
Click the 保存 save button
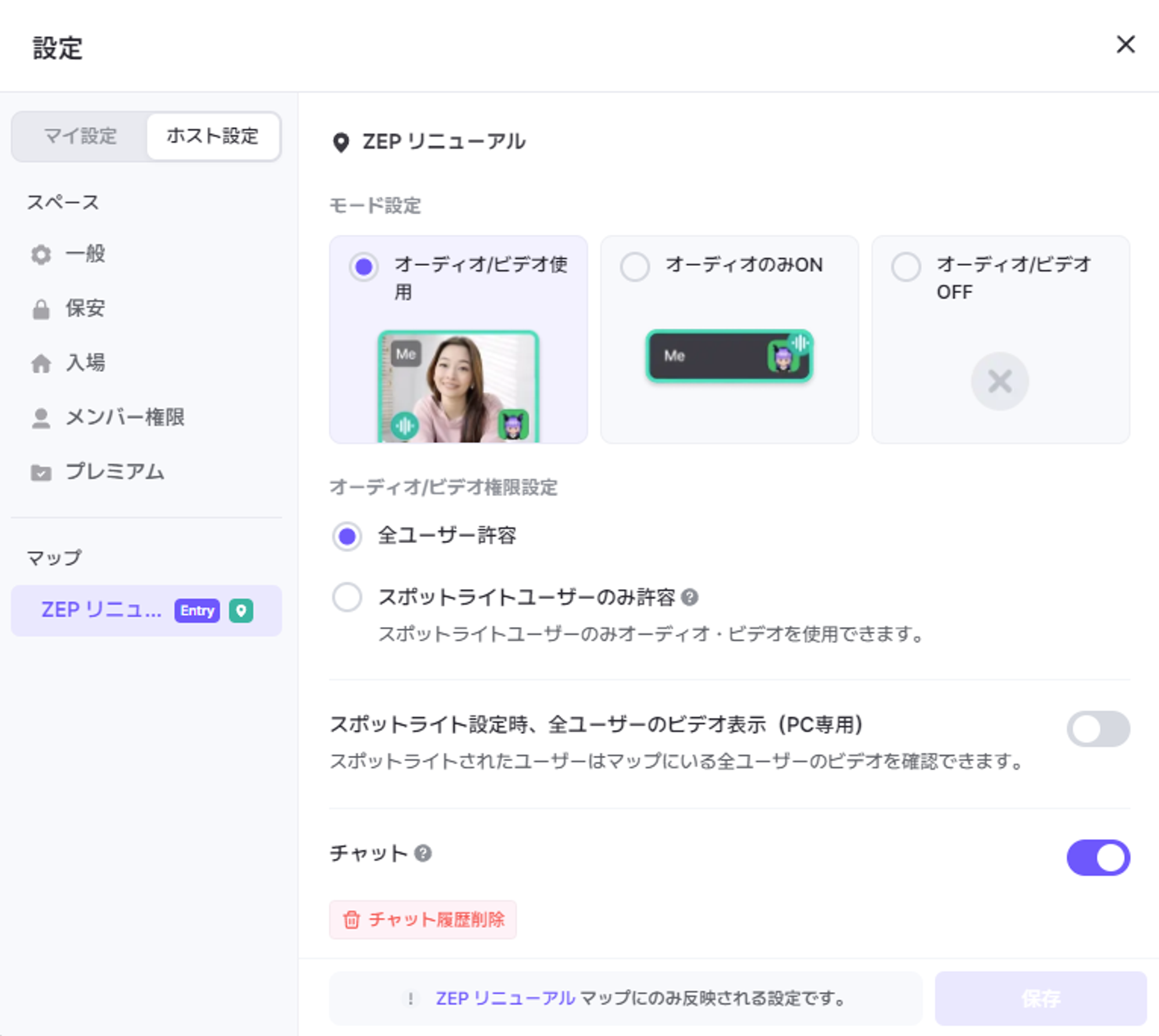pyautogui.click(x=1040, y=998)
